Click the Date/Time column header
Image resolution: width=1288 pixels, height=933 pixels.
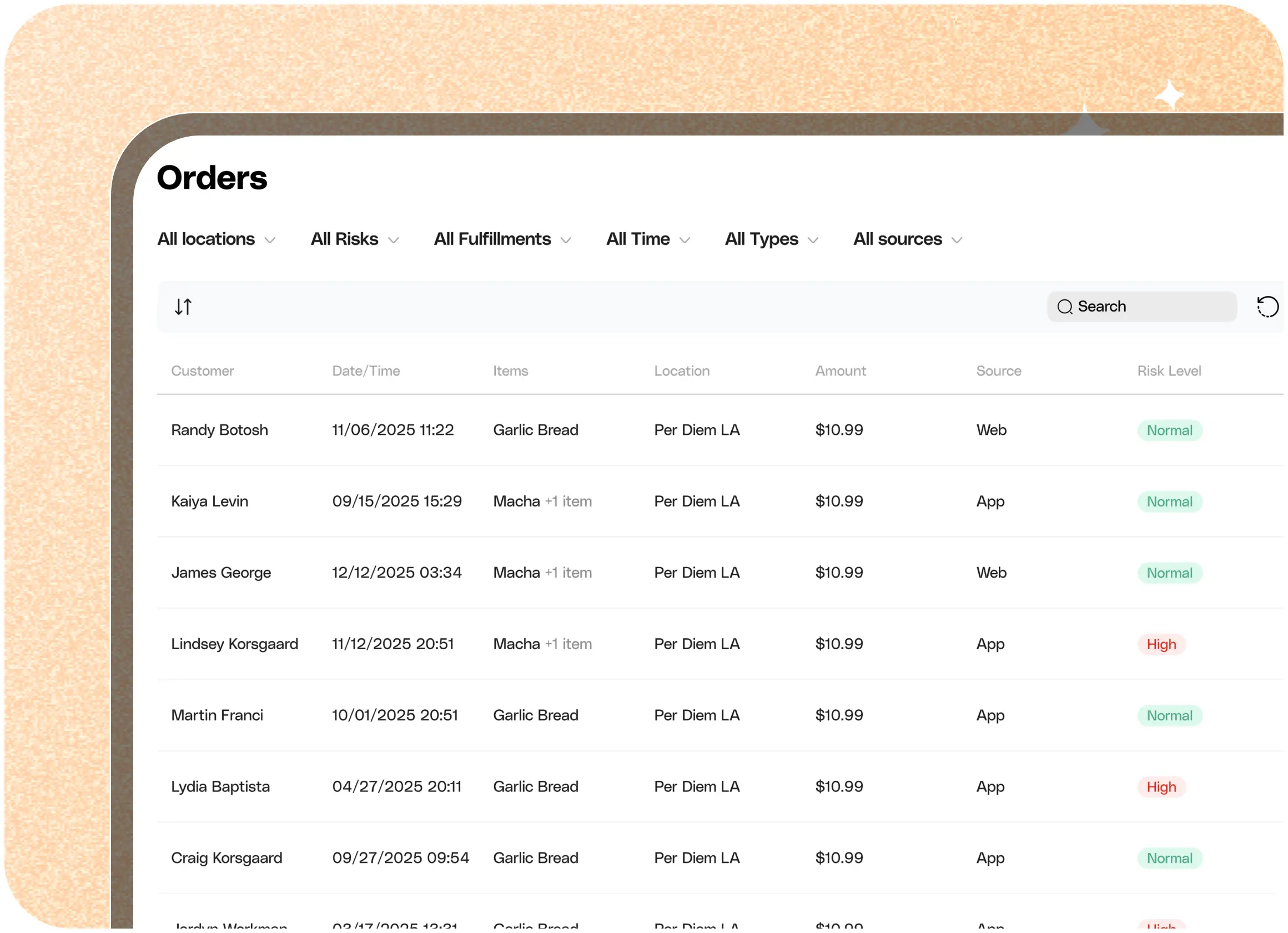pyautogui.click(x=366, y=371)
